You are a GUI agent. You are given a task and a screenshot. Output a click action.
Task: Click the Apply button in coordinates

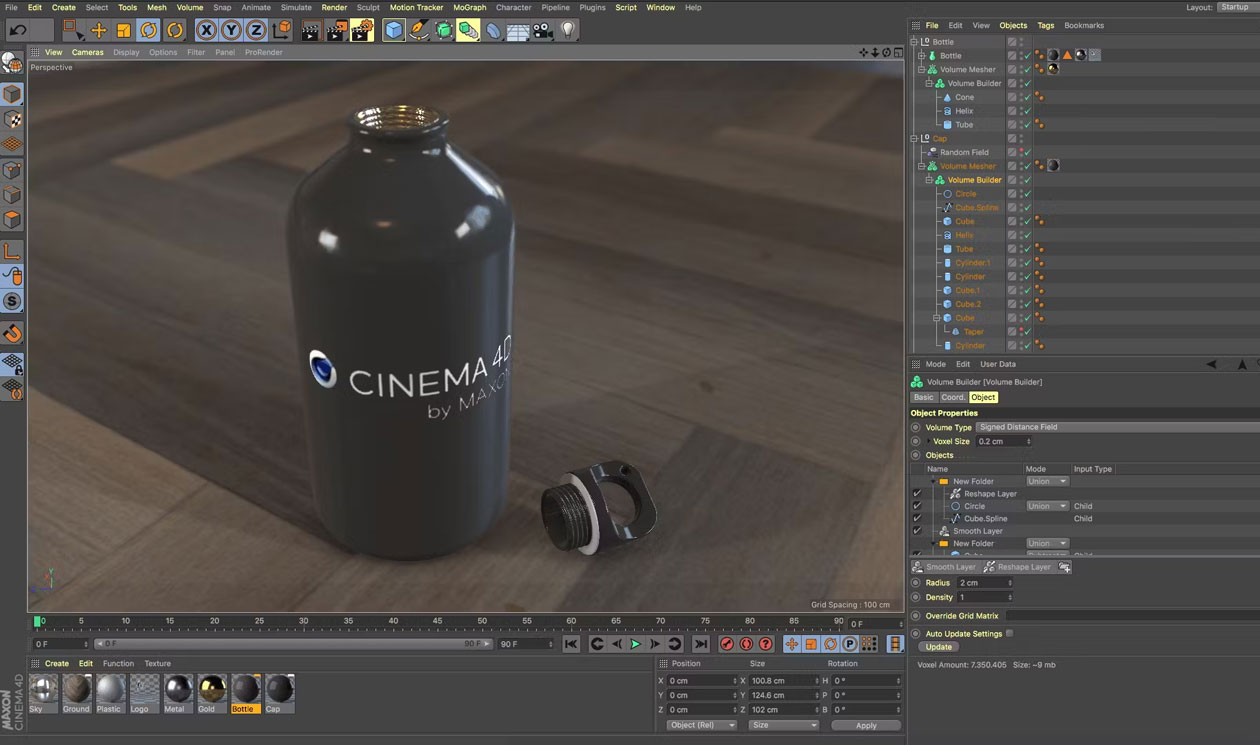point(866,725)
